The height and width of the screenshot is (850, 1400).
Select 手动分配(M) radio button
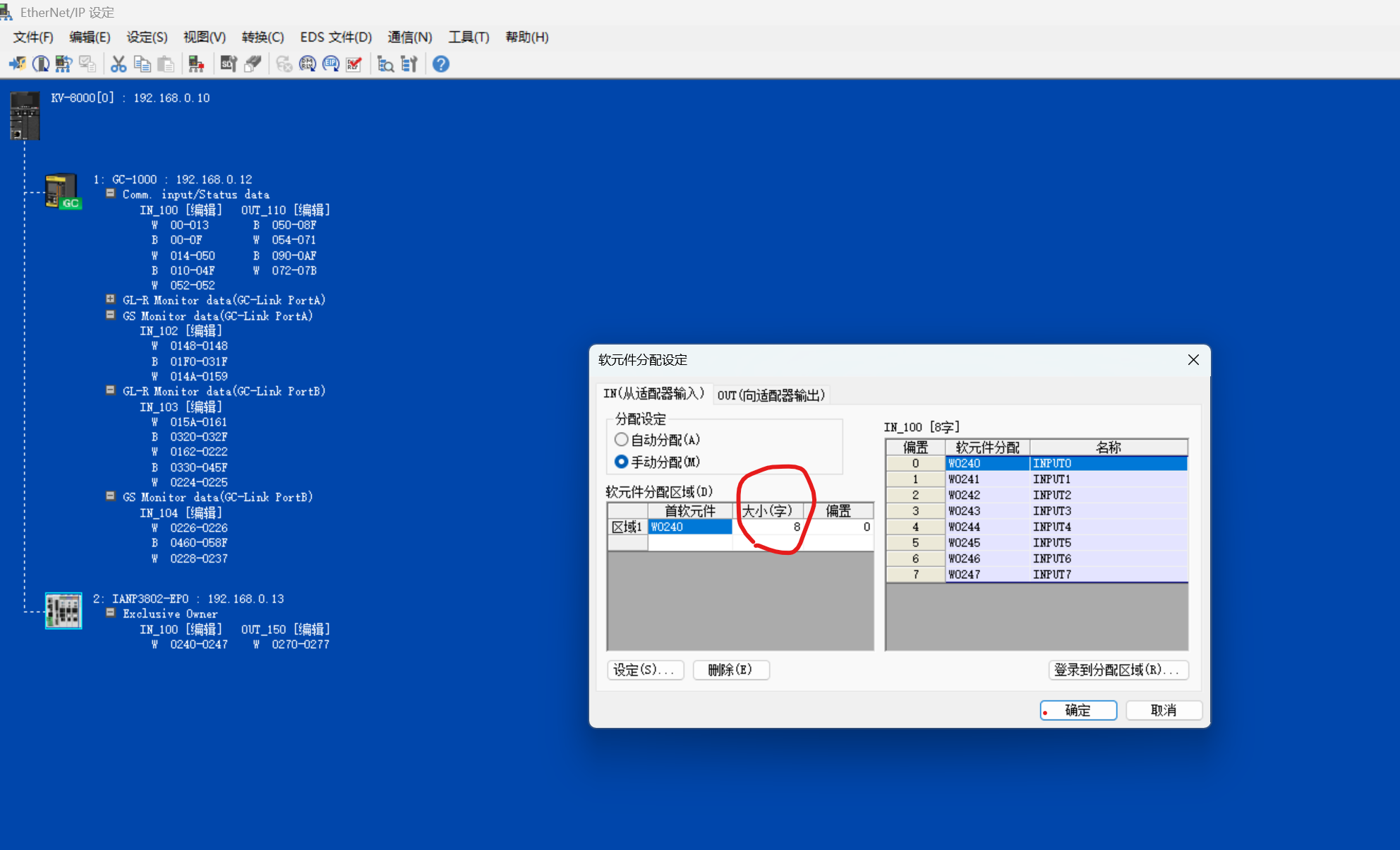(621, 462)
